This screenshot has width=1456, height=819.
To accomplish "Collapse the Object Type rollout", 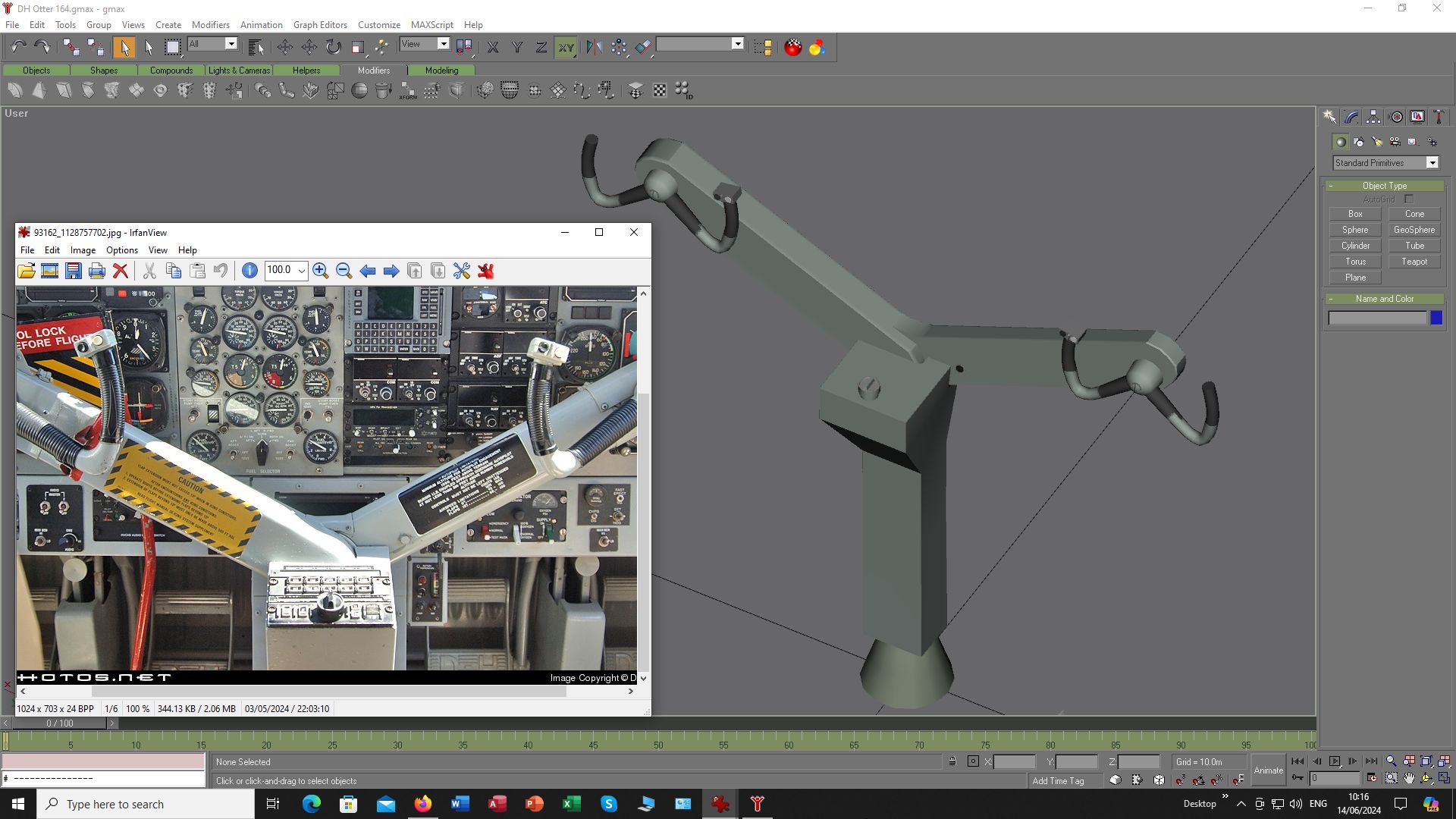I will click(x=1384, y=186).
